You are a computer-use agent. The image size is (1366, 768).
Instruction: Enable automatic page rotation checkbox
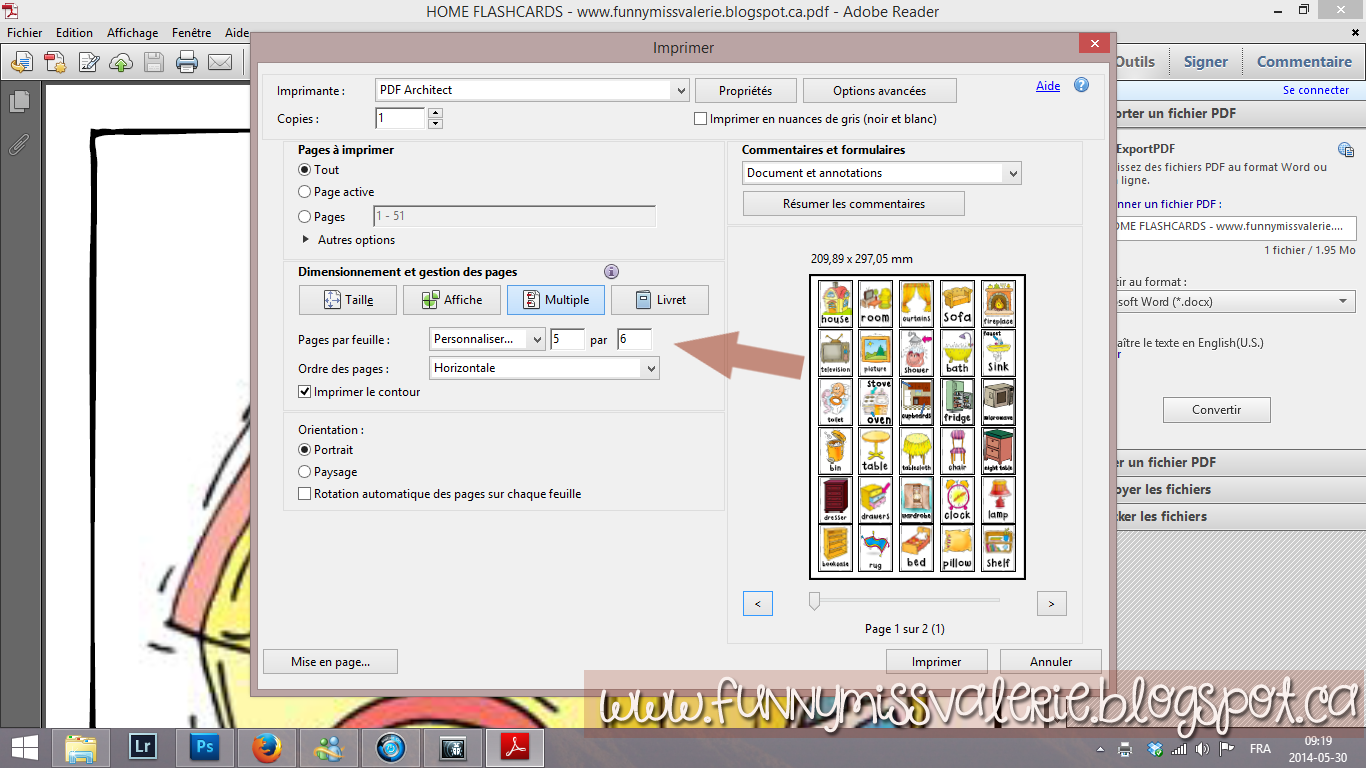305,494
